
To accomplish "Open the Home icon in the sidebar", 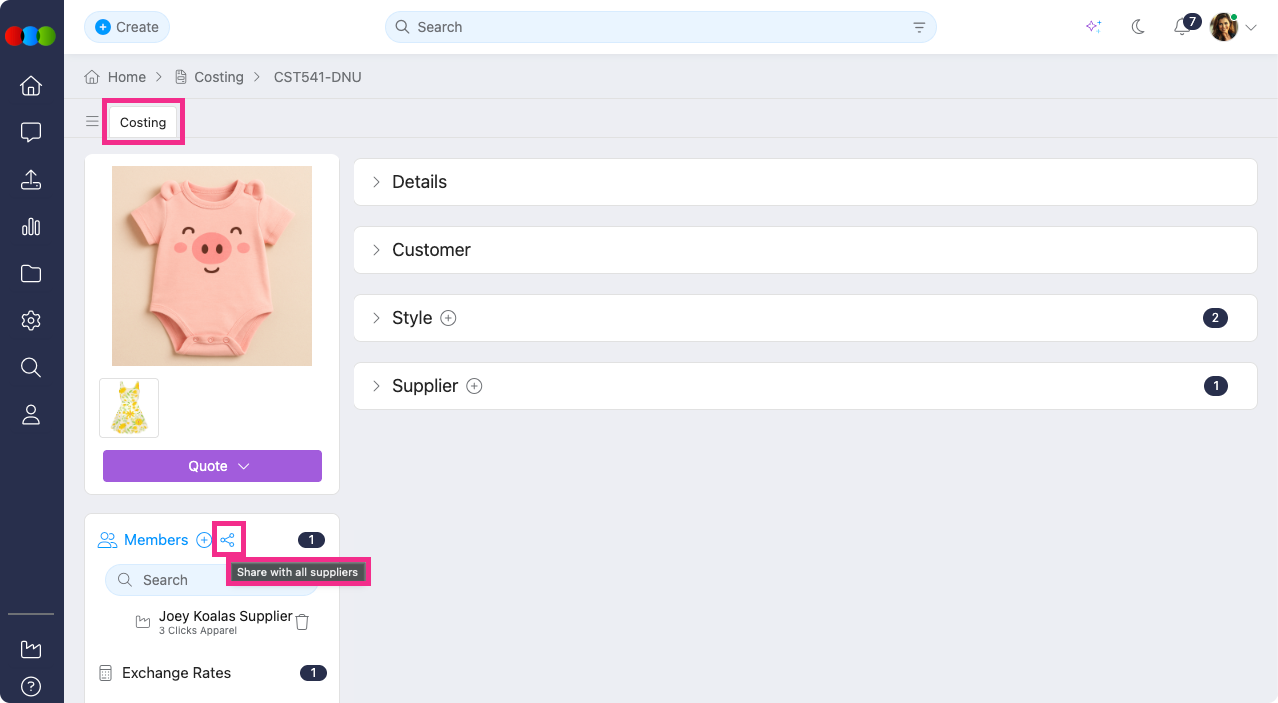I will click(x=31, y=86).
